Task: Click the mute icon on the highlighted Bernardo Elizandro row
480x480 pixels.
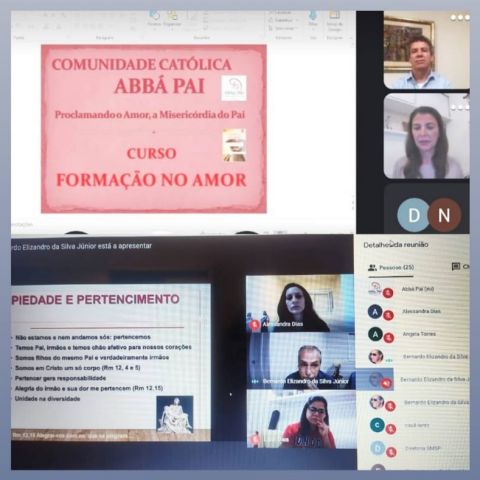Action: [387, 383]
